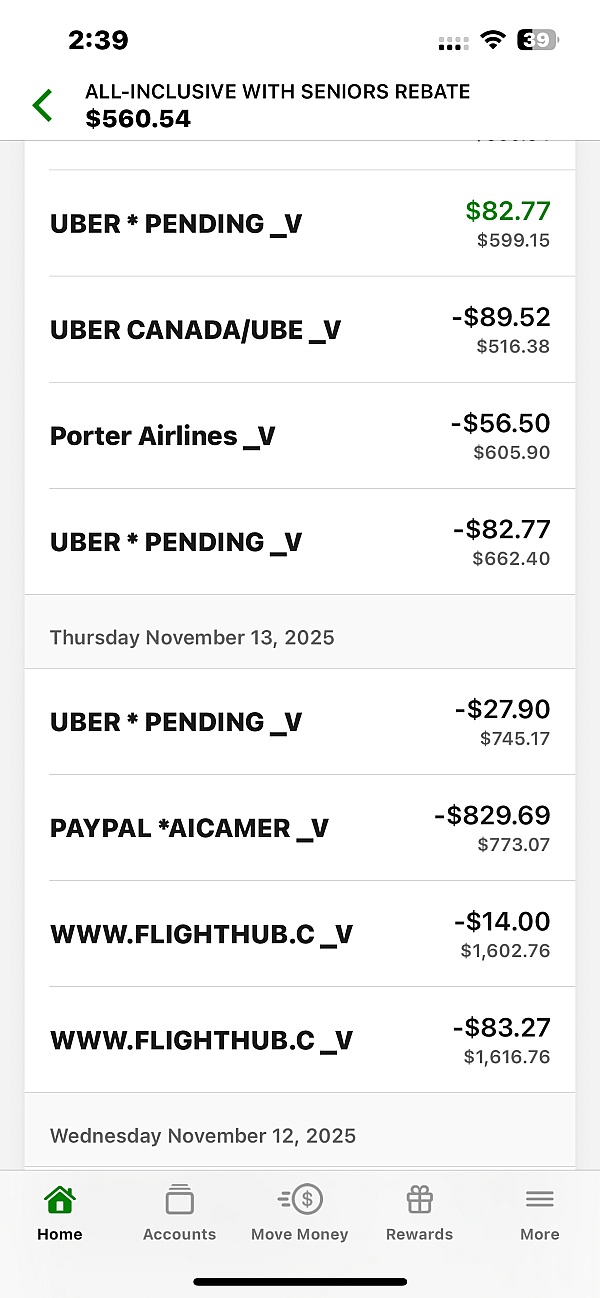This screenshot has height=1298, width=600.
Task: Tap the green back arrow
Action: click(42, 105)
